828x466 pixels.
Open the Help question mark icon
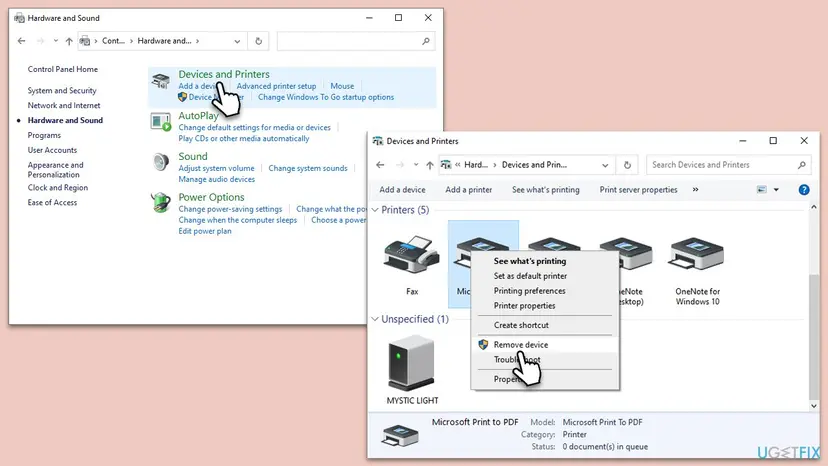click(x=804, y=190)
